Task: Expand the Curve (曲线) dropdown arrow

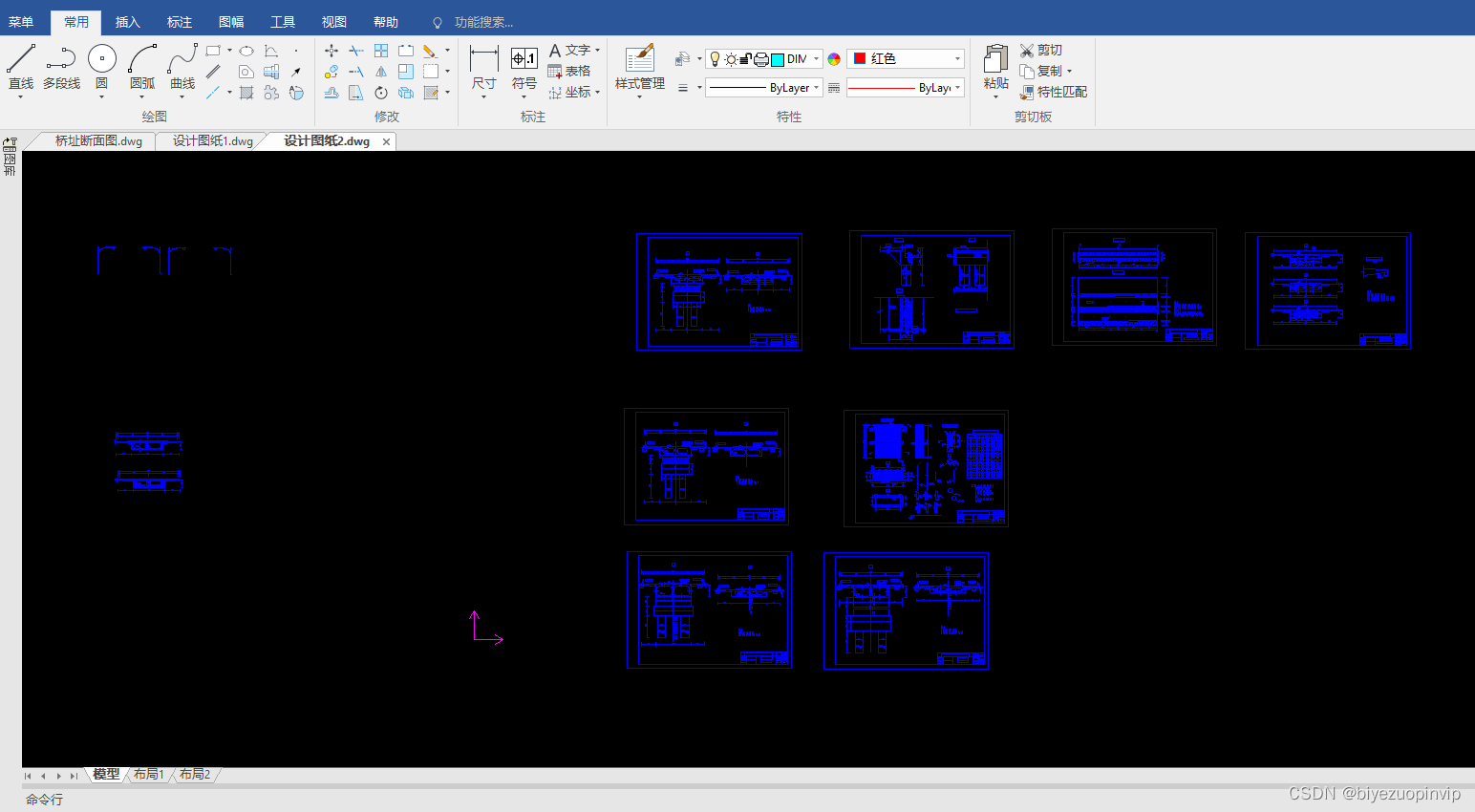Action: 182,96
